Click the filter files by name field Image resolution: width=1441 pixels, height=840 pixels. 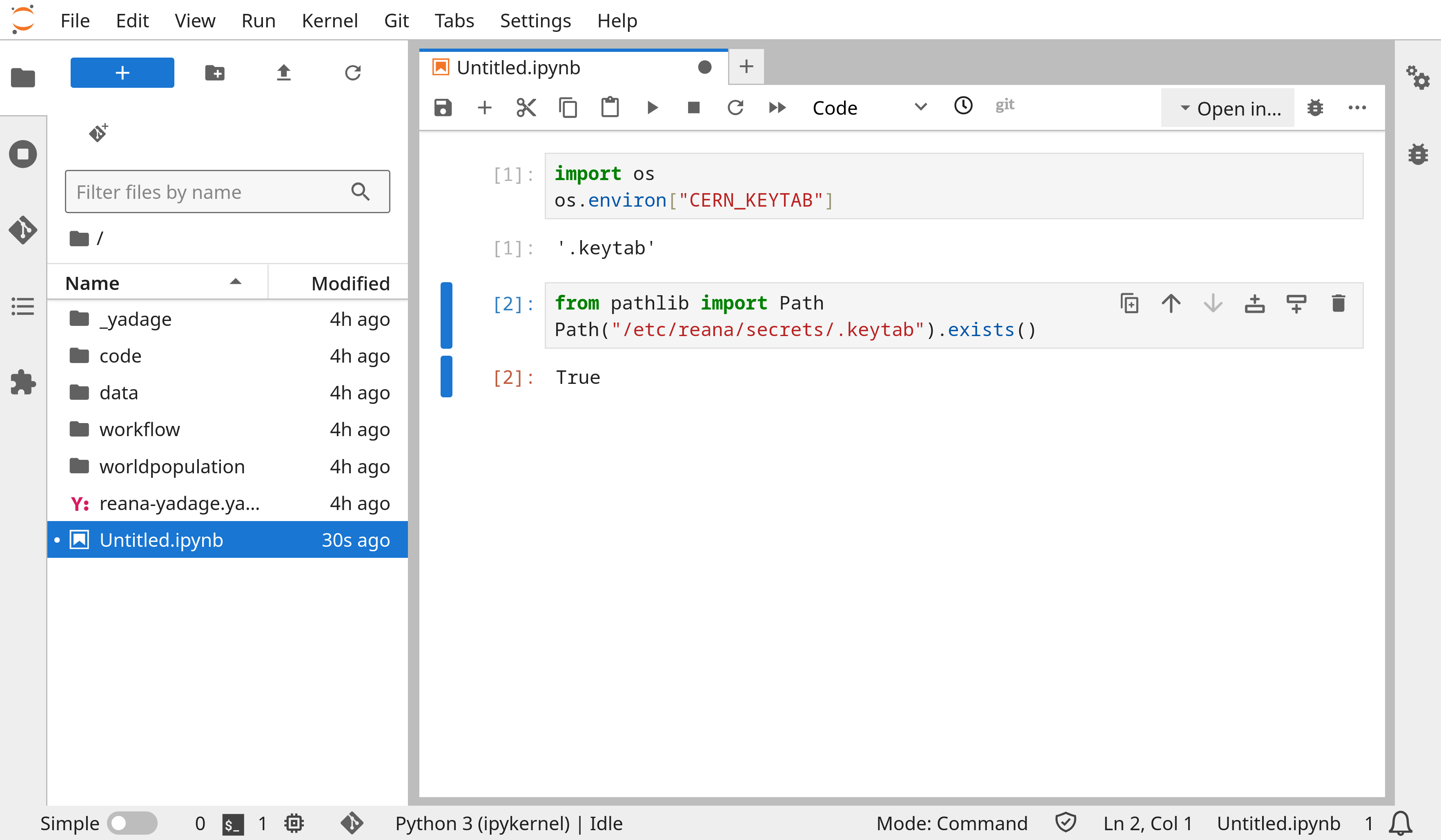(212, 192)
